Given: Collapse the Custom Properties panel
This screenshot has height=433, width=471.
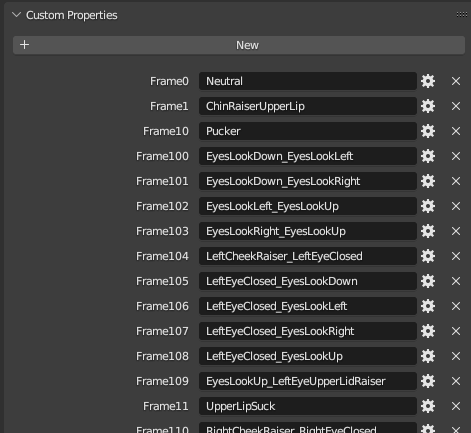Looking at the screenshot, I should point(16,15).
